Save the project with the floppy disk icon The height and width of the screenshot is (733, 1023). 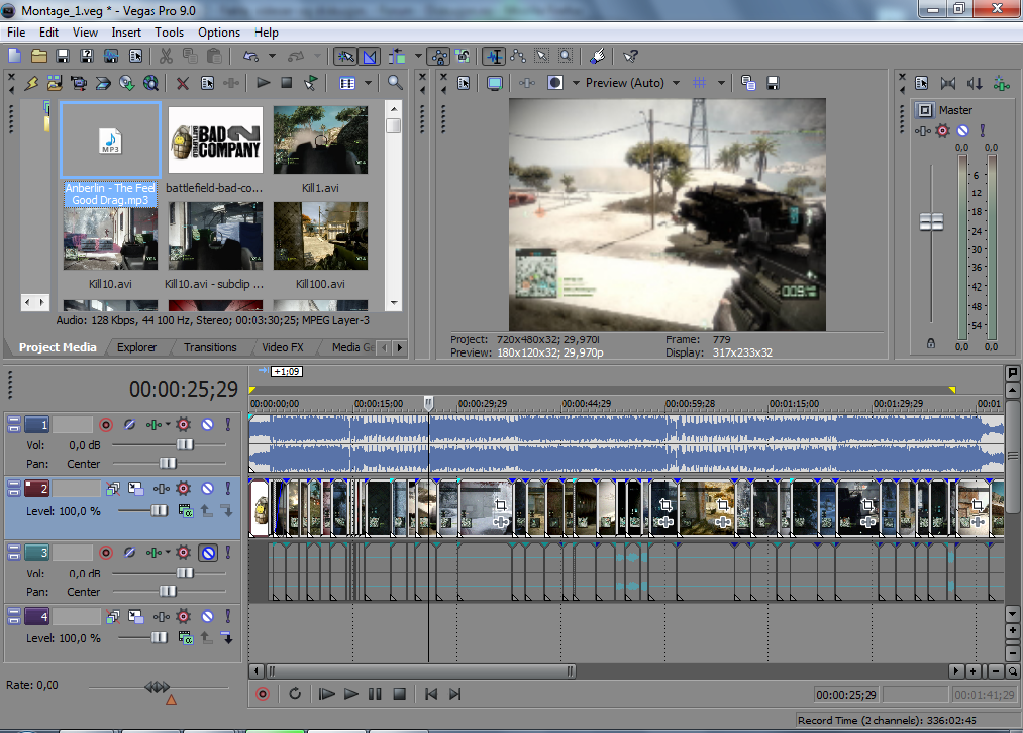(x=63, y=56)
